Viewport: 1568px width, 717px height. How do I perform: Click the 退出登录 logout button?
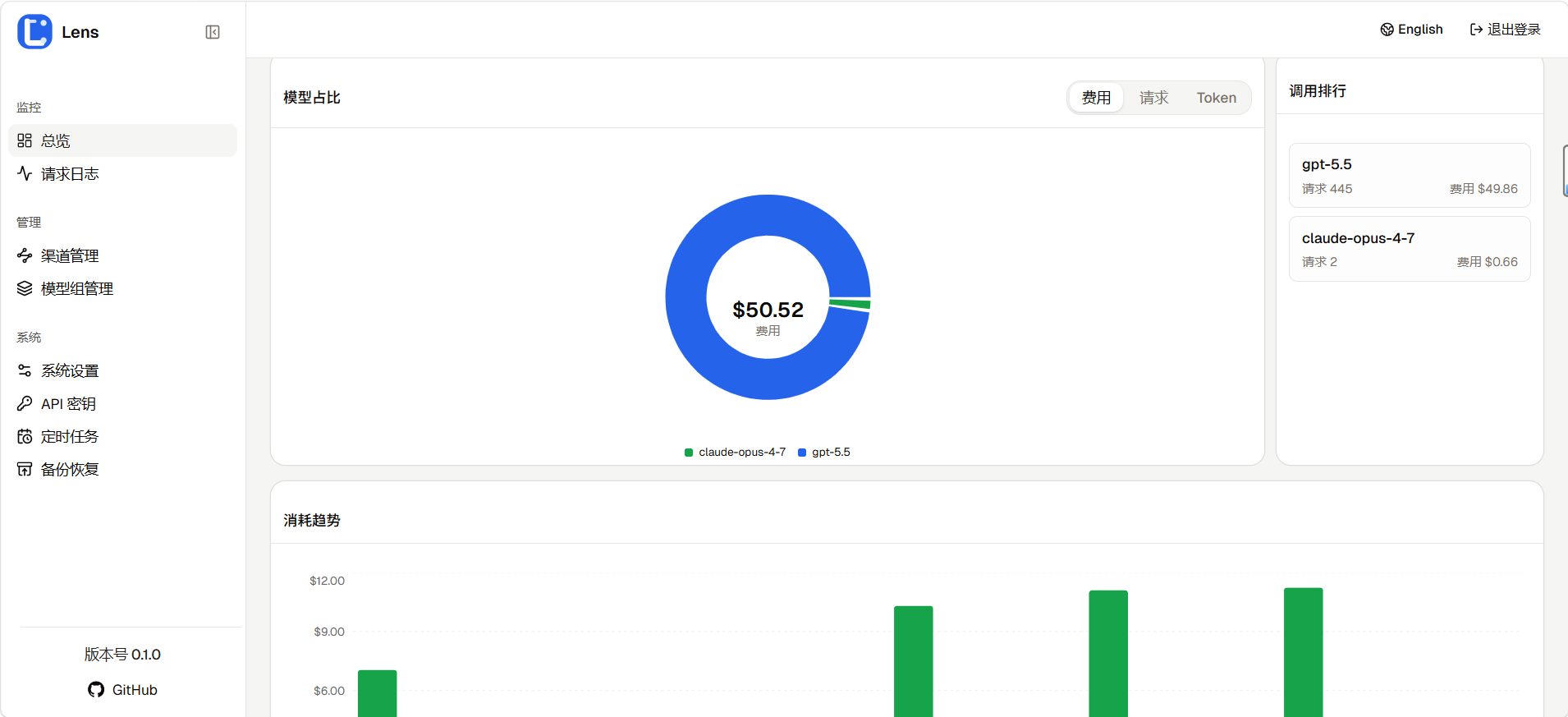coord(1505,30)
